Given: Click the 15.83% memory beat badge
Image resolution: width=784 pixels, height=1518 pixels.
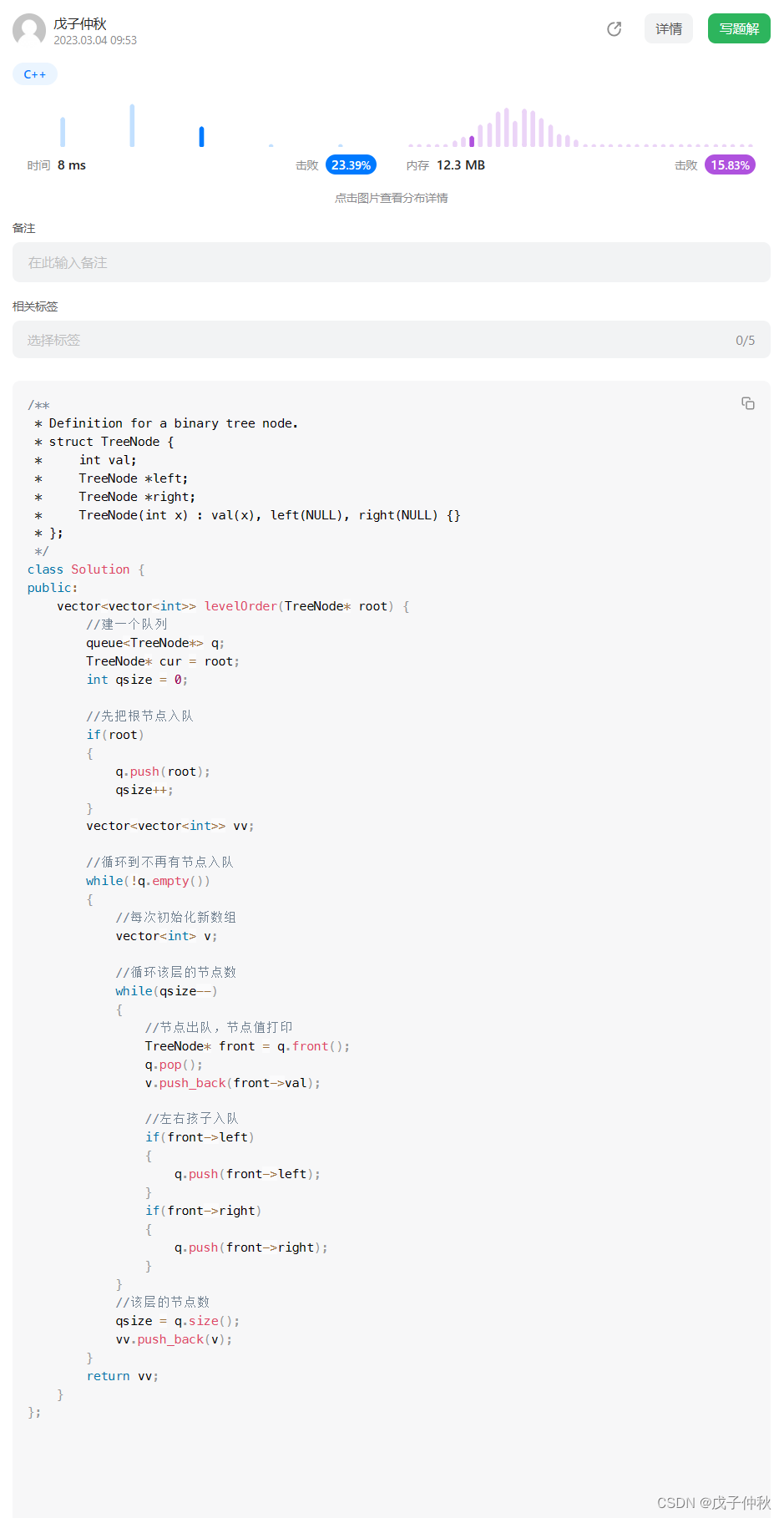Looking at the screenshot, I should point(730,165).
